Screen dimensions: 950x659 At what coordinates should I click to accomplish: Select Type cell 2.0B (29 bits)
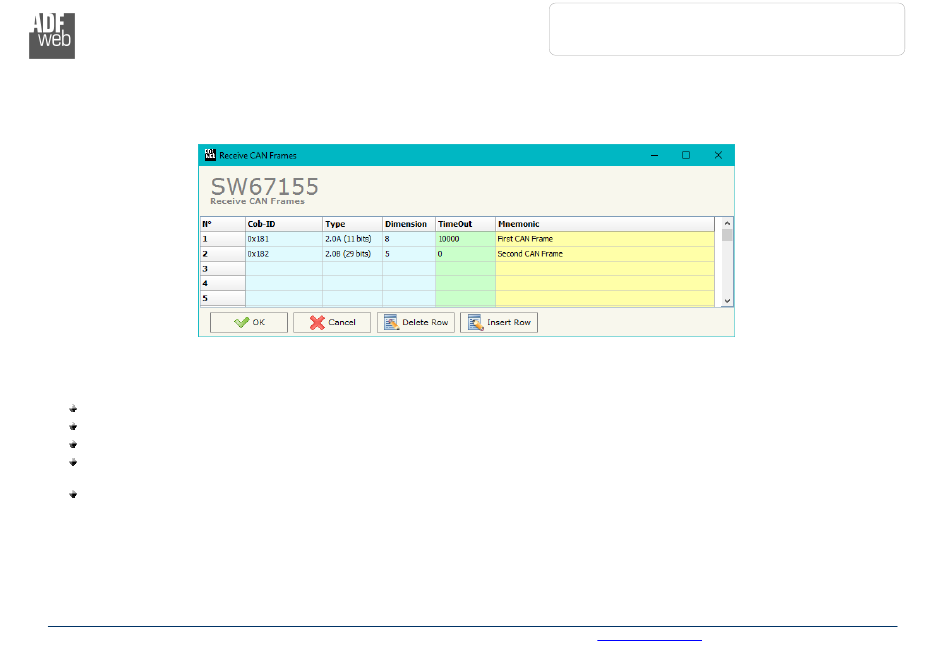tap(352, 254)
